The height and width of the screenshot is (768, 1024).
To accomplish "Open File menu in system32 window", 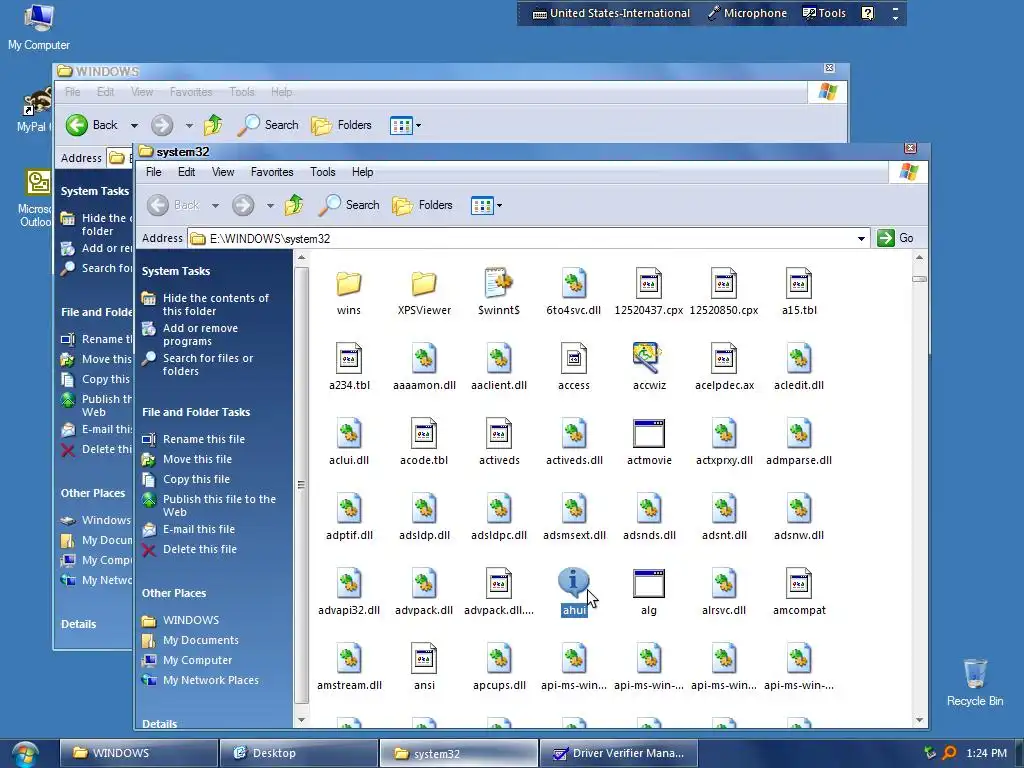I will [x=153, y=172].
